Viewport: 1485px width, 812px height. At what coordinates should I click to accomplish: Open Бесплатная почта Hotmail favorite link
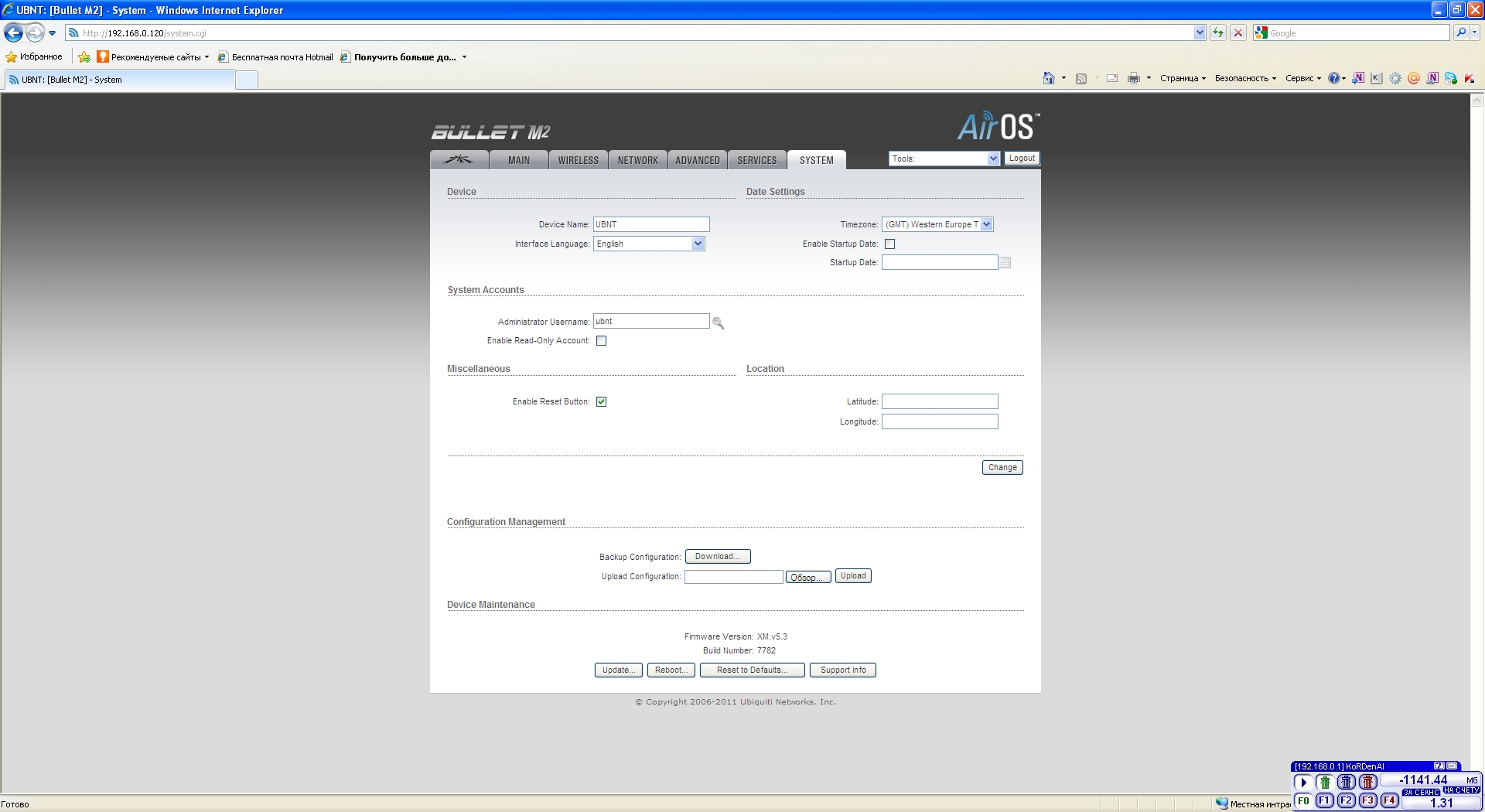click(275, 57)
